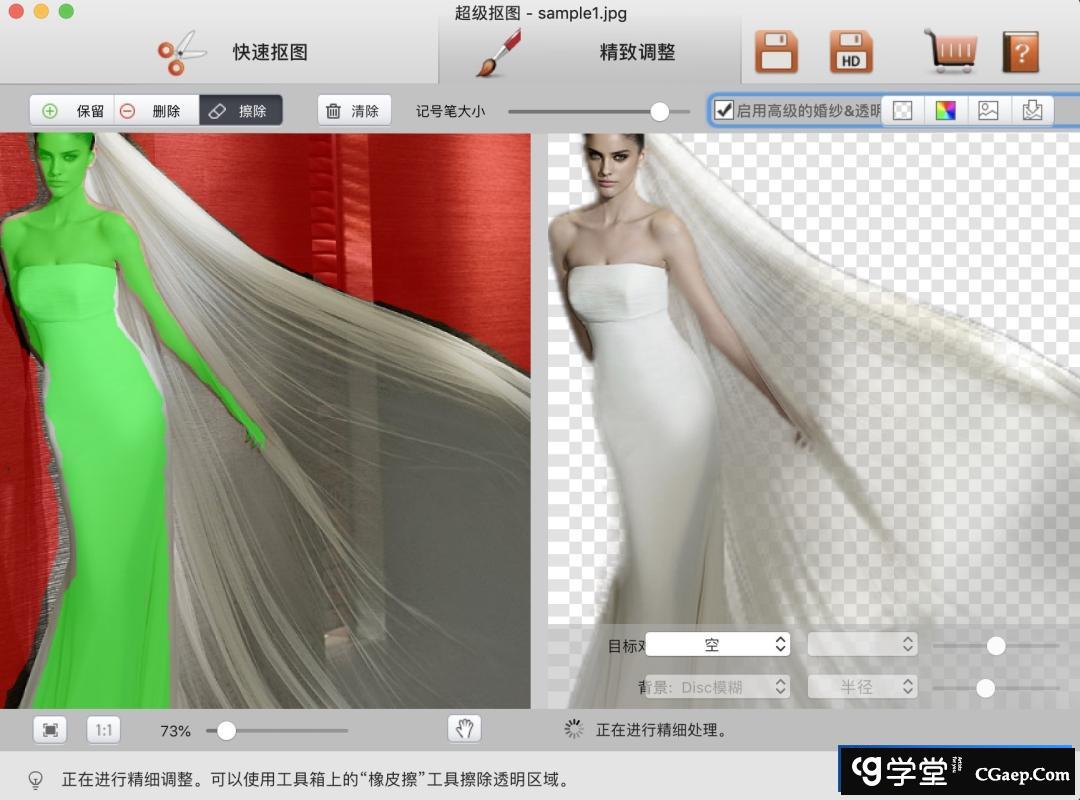Click the 记号笔大小 marker size slider
Screen dimensions: 1080x800
pyautogui.click(x=598, y=111)
